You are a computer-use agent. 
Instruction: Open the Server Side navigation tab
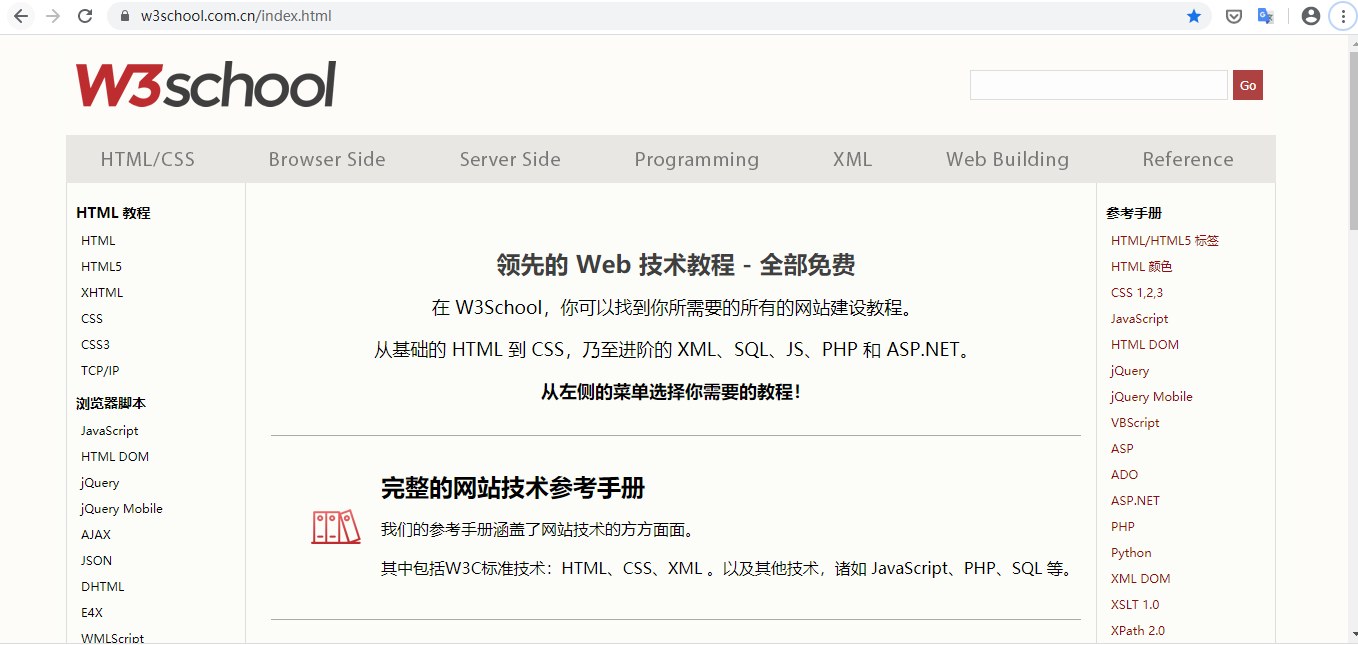click(x=510, y=159)
